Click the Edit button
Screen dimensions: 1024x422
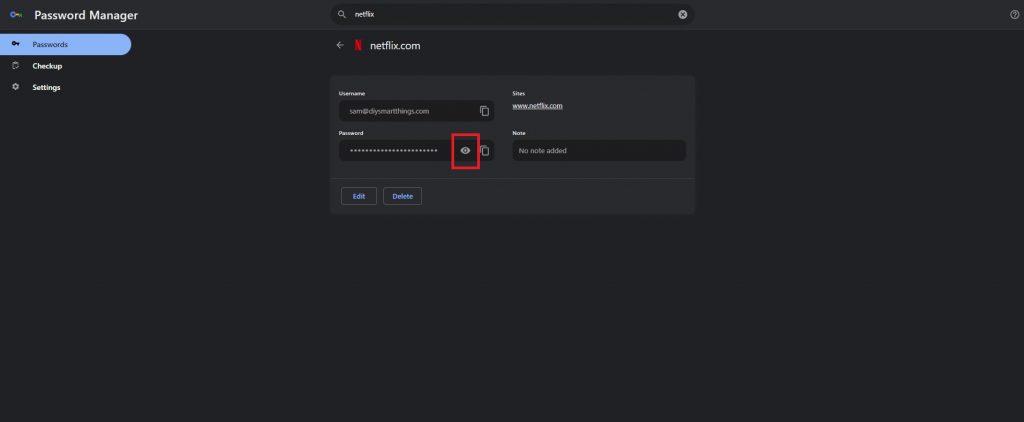359,196
